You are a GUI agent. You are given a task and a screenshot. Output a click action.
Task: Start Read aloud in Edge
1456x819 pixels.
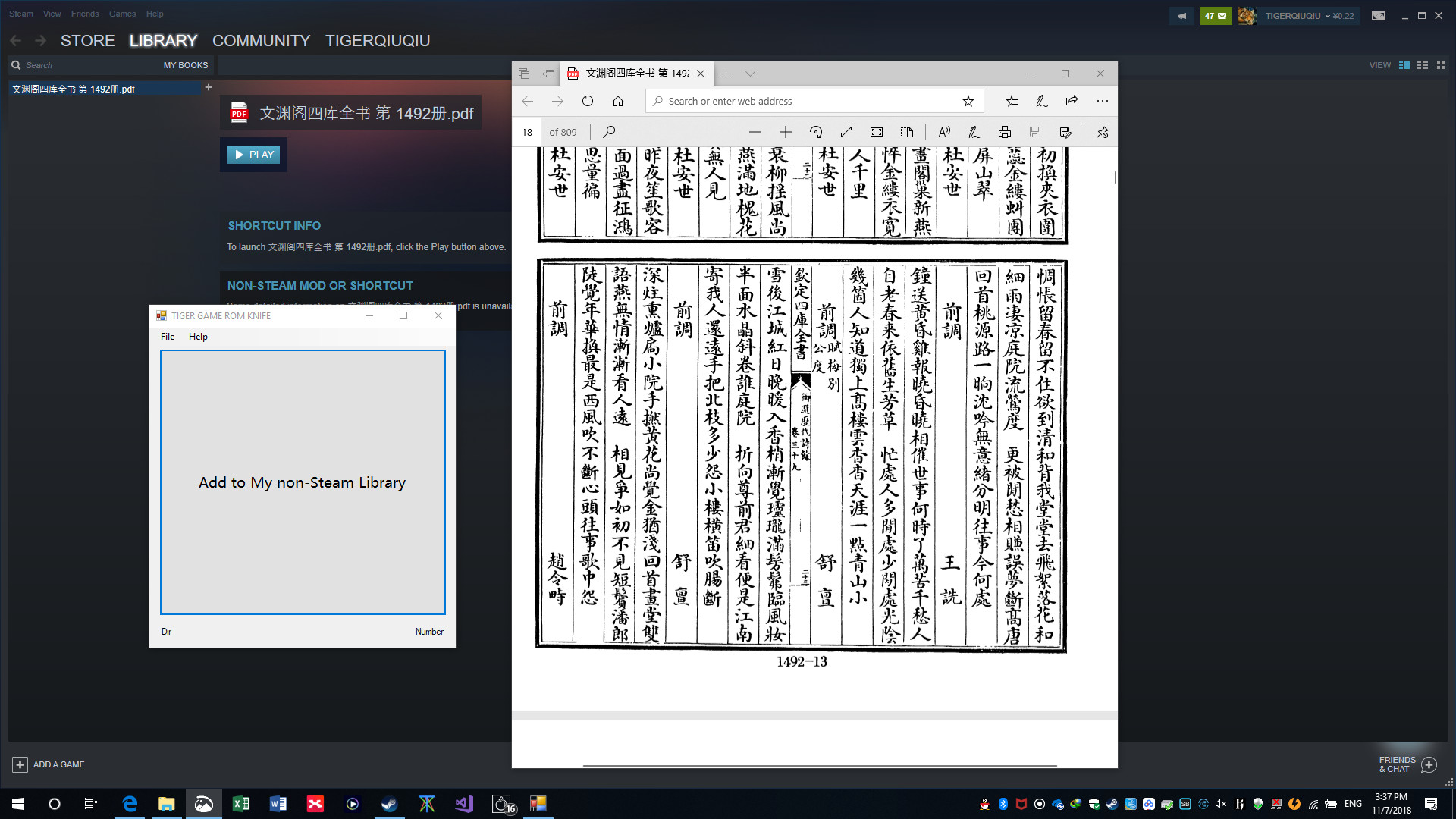(944, 131)
